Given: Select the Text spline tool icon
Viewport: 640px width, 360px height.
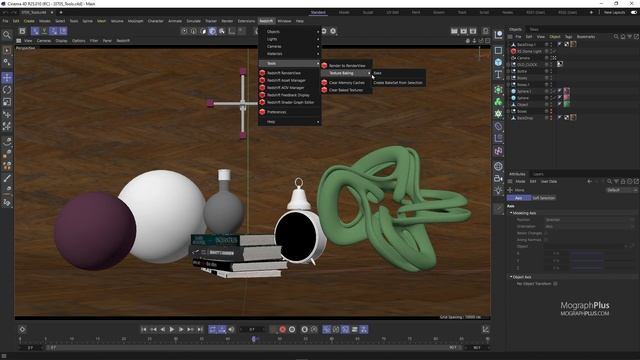Looking at the screenshot, I should coord(498,75).
